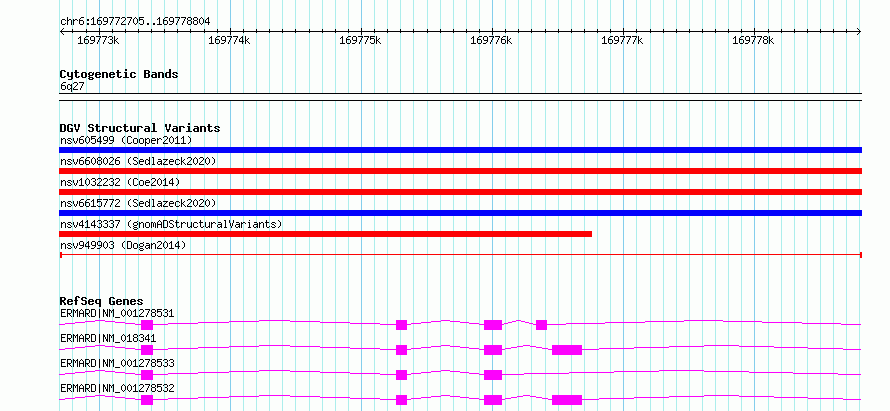Image resolution: width=890 pixels, height=411 pixels.
Task: Click the 169773k ruler tick label
Action: point(98,40)
